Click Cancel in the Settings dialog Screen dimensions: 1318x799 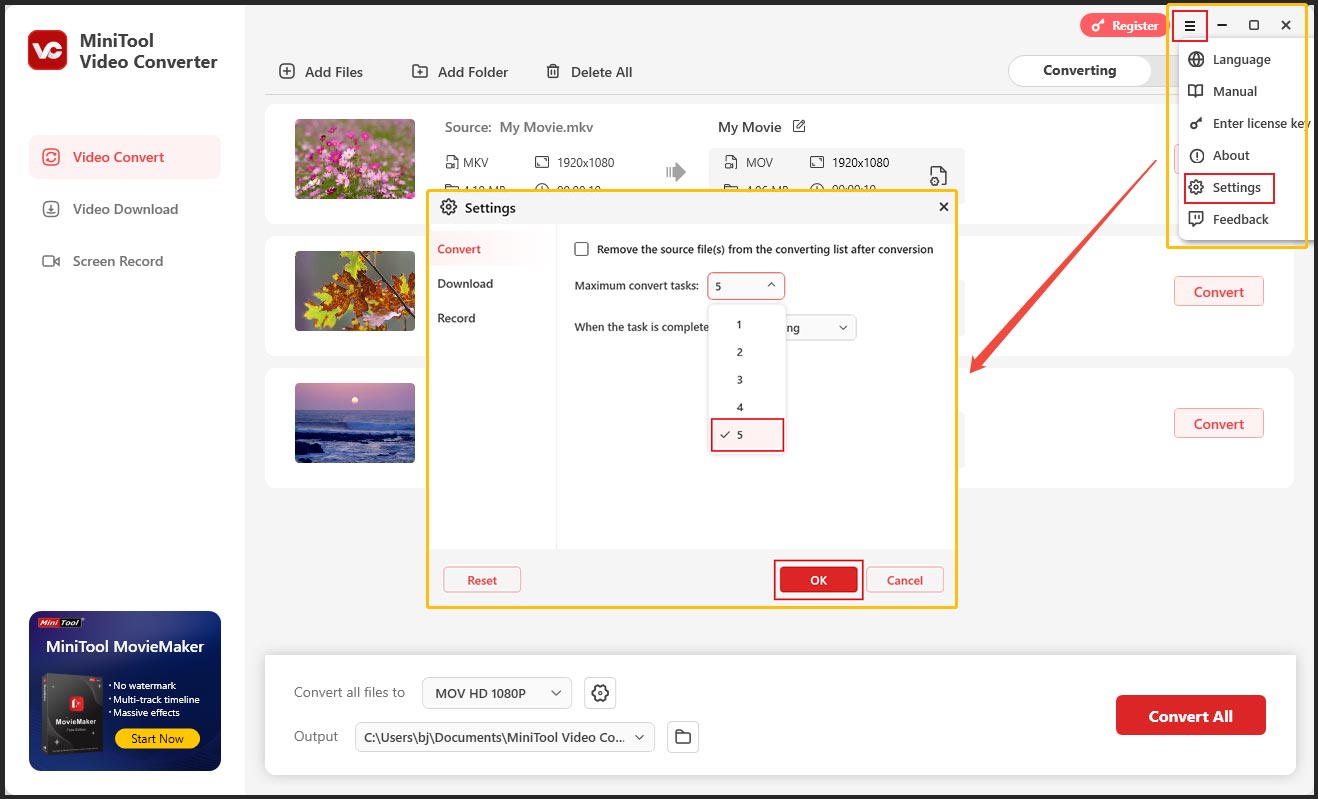[905, 580]
